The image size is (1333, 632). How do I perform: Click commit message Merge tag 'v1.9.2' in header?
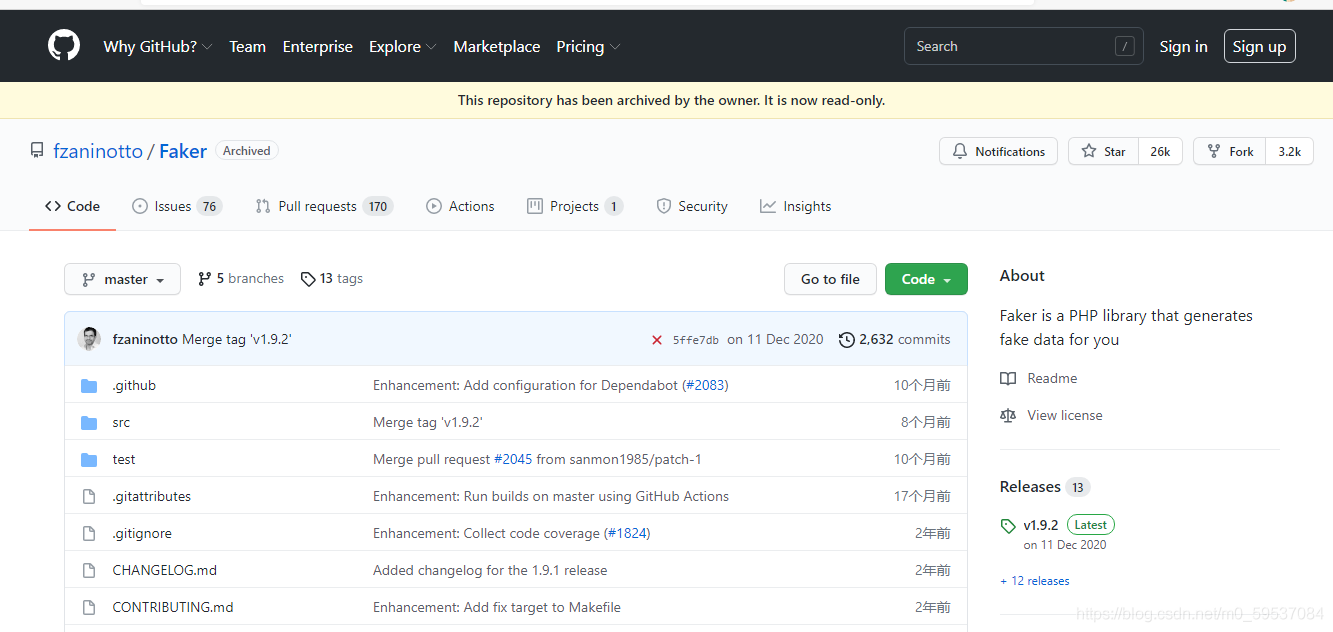coord(237,340)
